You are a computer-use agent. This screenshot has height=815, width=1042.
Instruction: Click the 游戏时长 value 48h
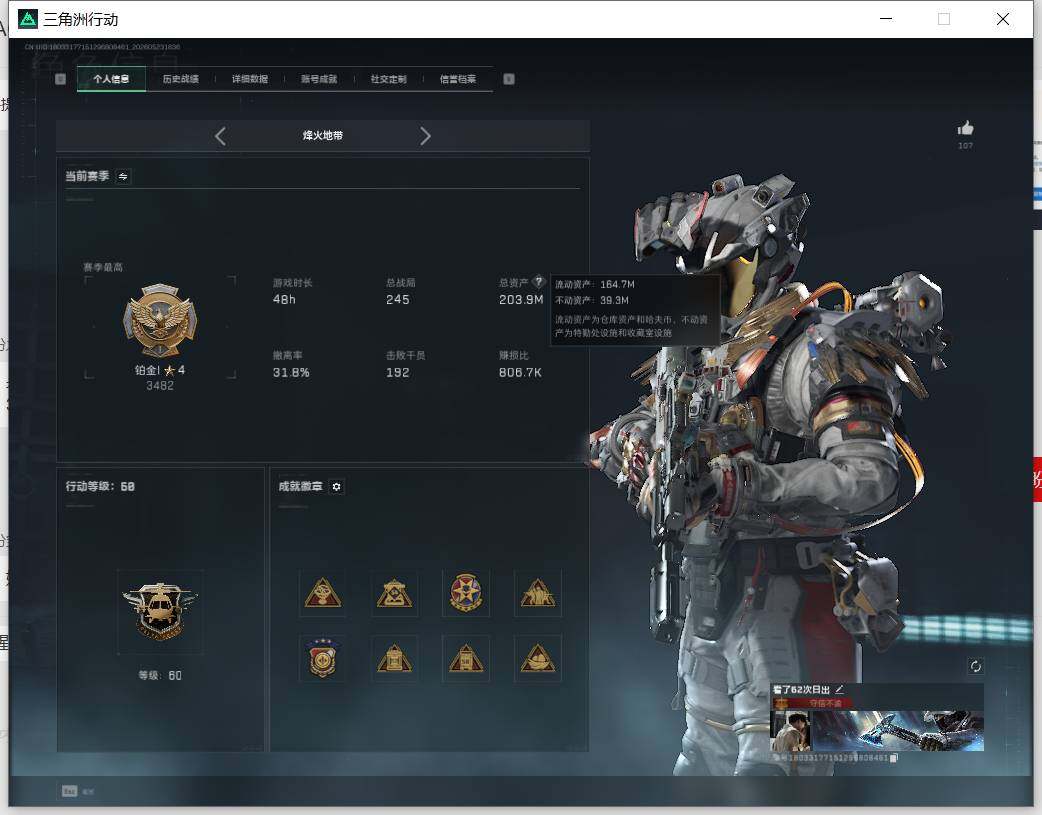click(x=284, y=300)
